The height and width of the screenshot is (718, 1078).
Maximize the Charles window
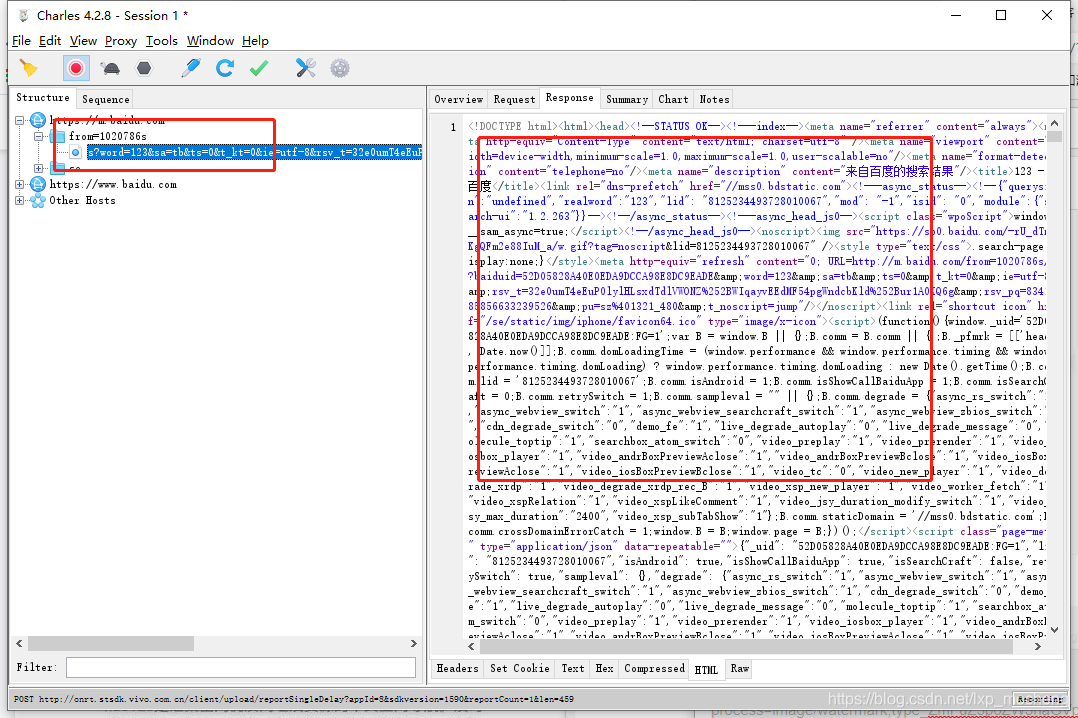(x=1001, y=15)
